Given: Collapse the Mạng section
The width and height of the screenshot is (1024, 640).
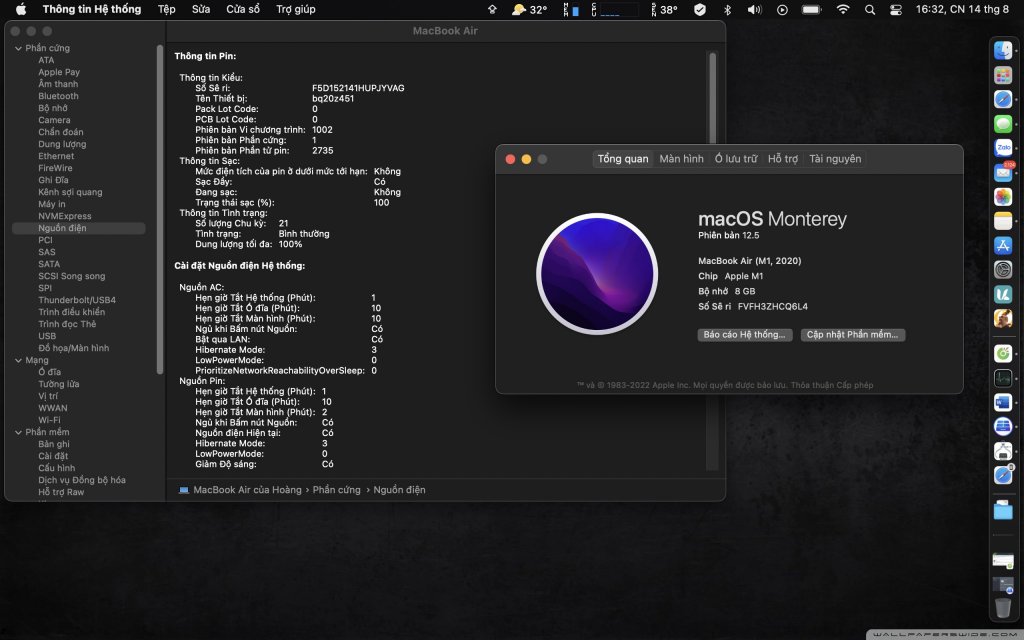Looking at the screenshot, I should (18, 360).
